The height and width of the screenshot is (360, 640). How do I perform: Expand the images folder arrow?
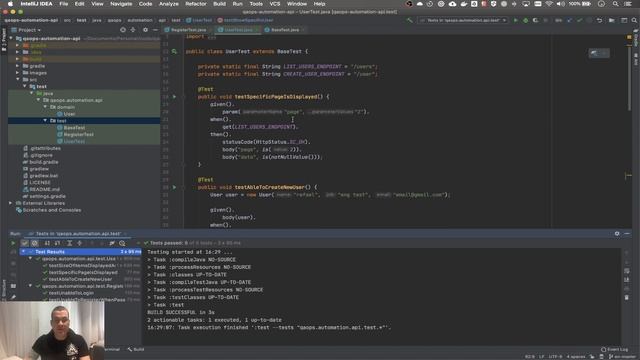click(18, 73)
